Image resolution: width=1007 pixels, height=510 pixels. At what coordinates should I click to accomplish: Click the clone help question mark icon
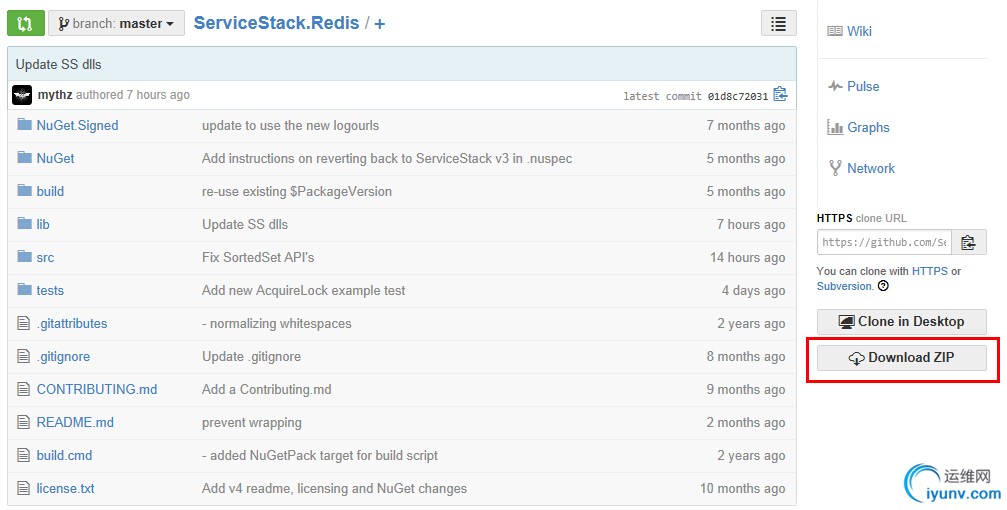coord(883,286)
